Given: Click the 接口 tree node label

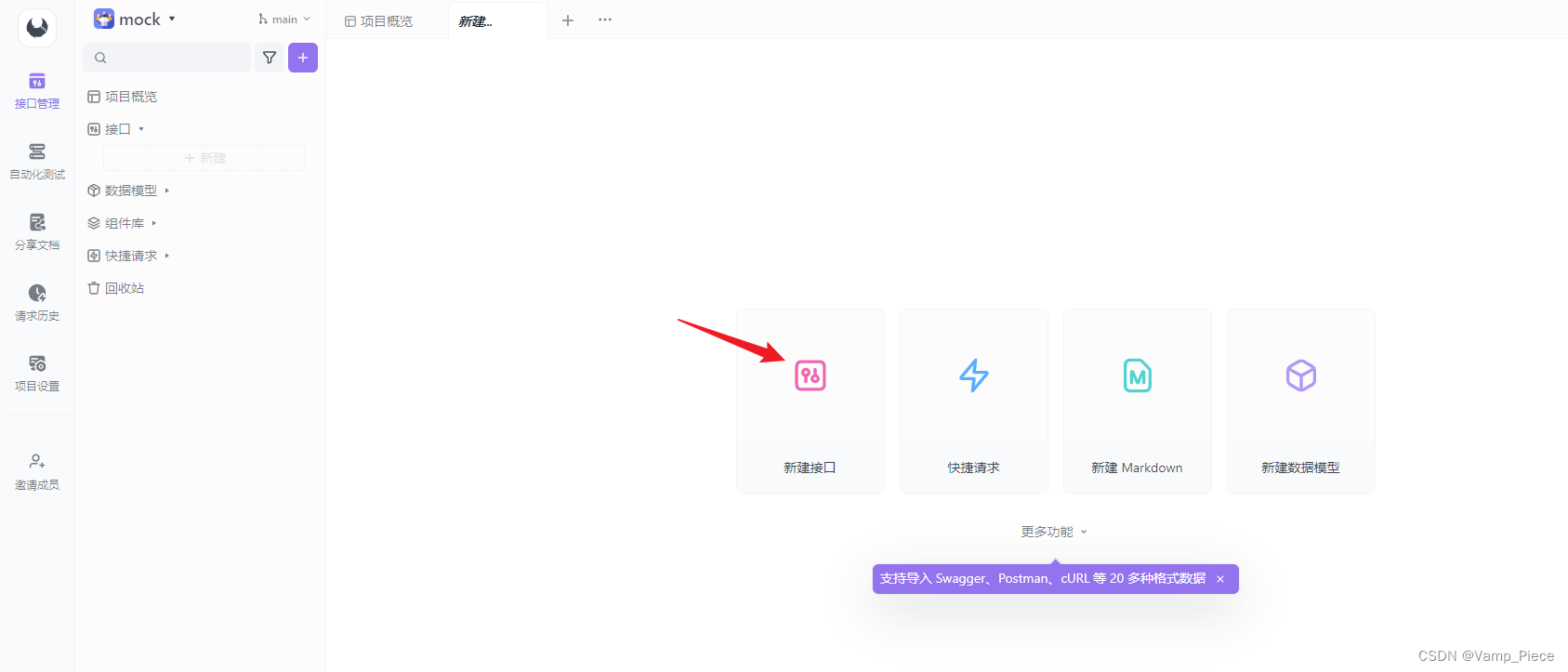Looking at the screenshot, I should pos(117,129).
